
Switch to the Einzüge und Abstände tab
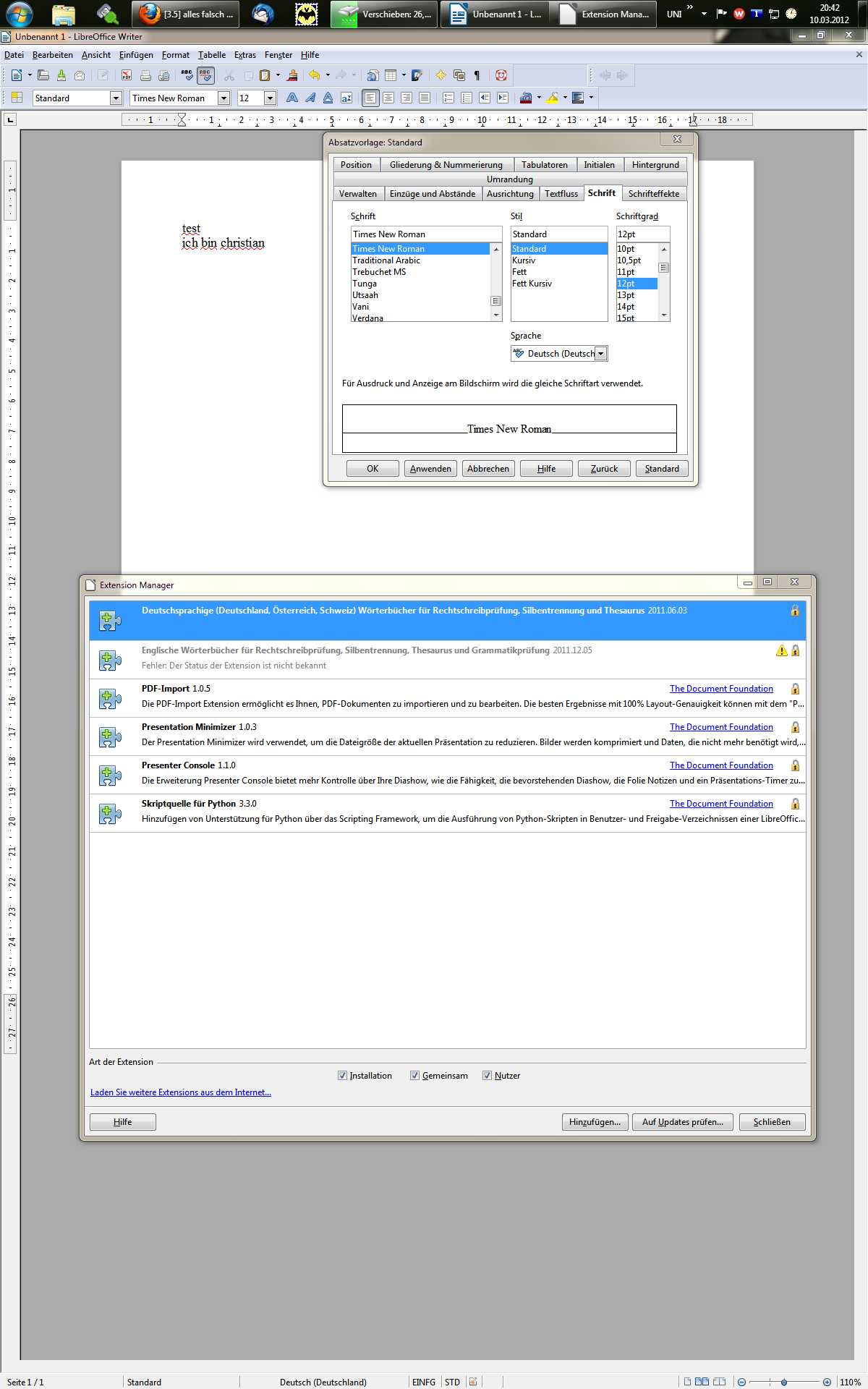433,194
